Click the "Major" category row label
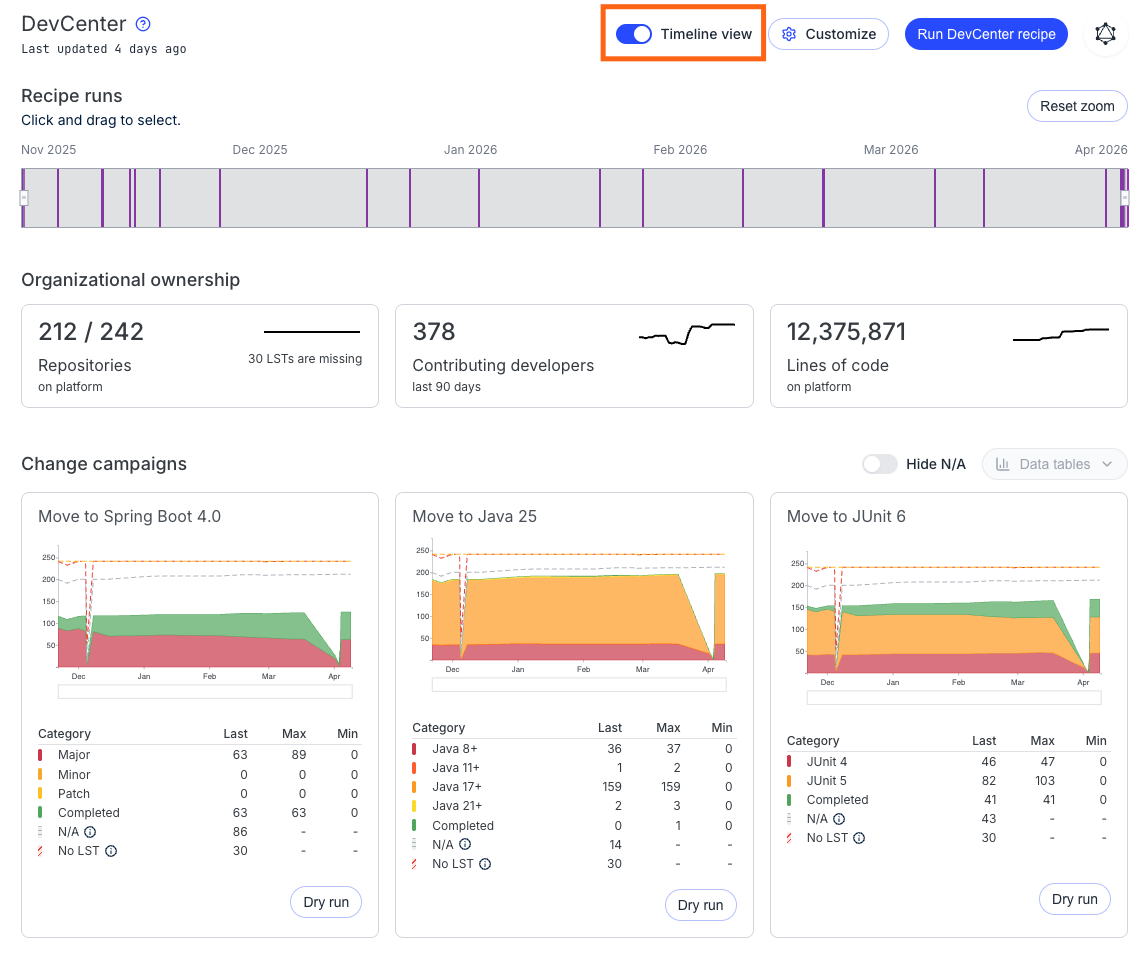 [74, 755]
